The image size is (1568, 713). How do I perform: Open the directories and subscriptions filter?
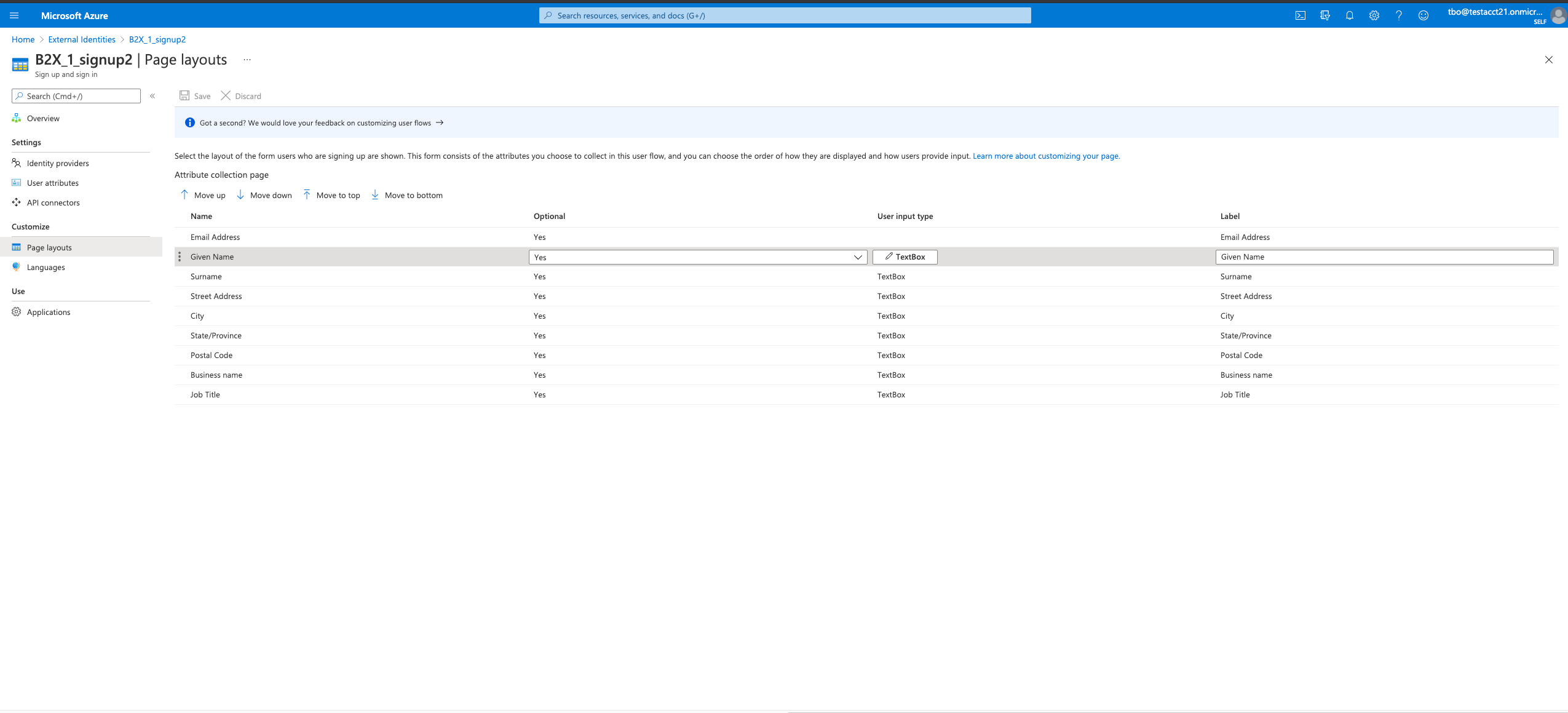click(x=1325, y=15)
